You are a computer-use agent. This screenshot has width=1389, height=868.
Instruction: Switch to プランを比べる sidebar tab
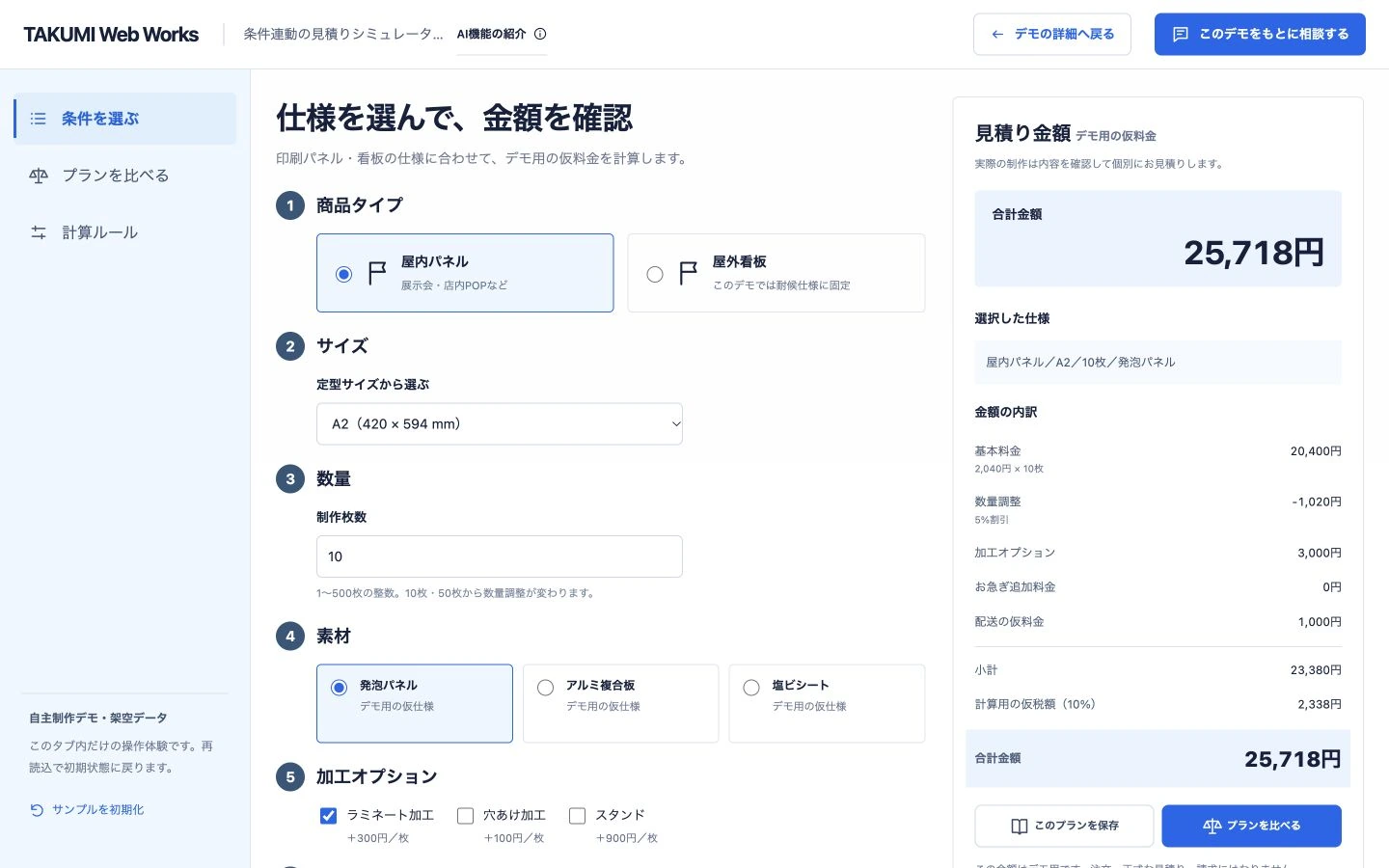tap(125, 176)
